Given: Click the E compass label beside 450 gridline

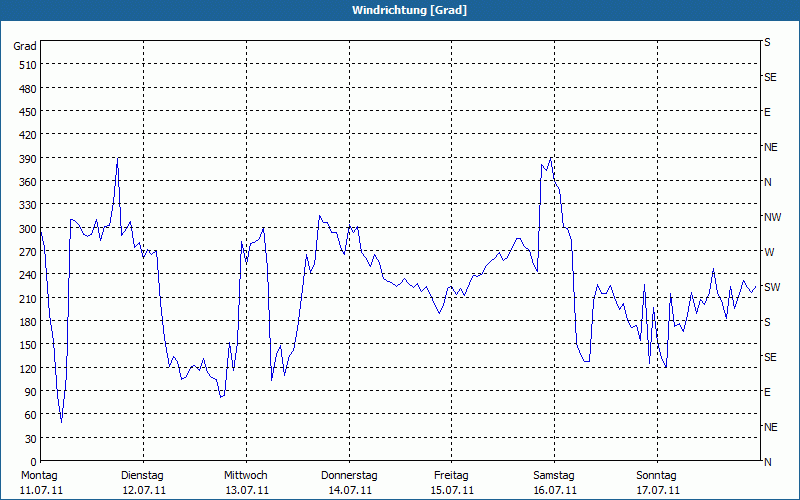Looking at the screenshot, I should (767, 112).
